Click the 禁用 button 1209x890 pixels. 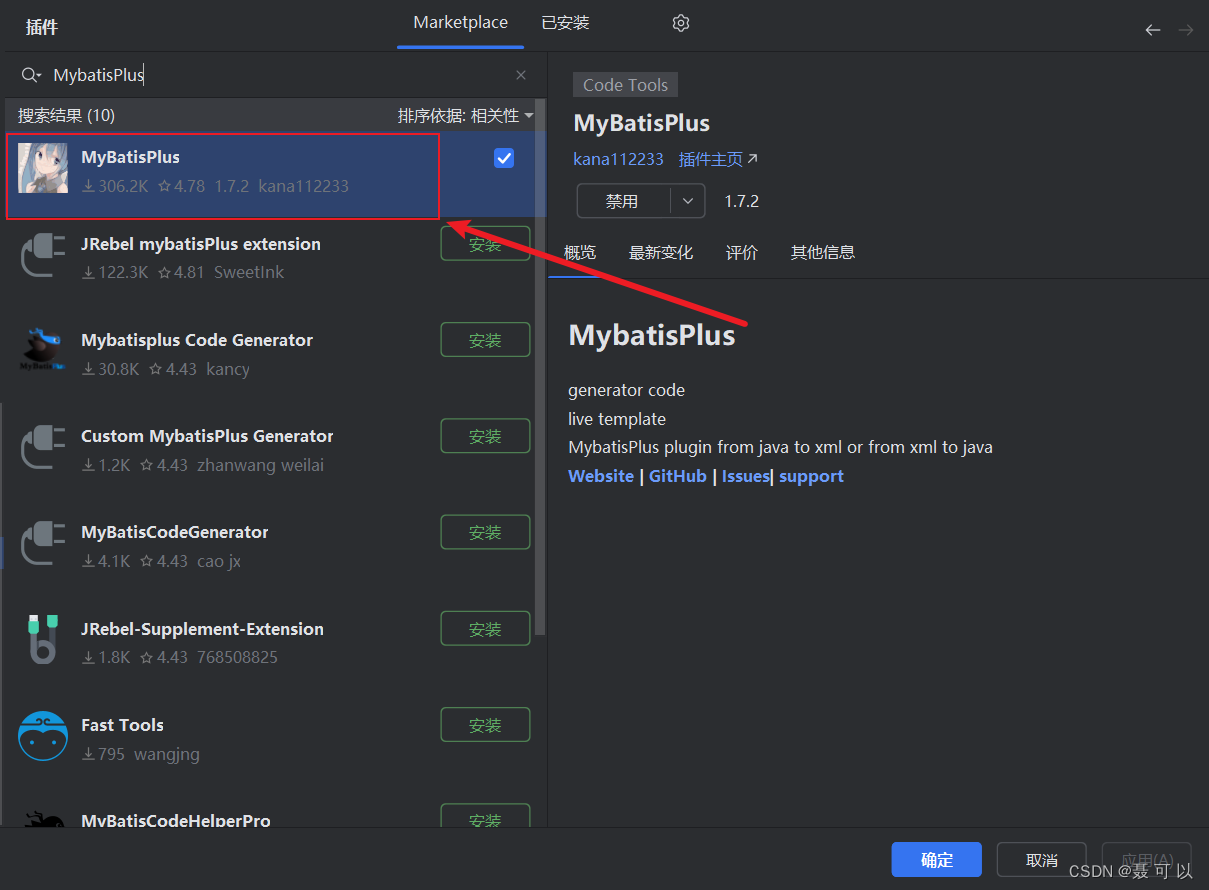623,201
